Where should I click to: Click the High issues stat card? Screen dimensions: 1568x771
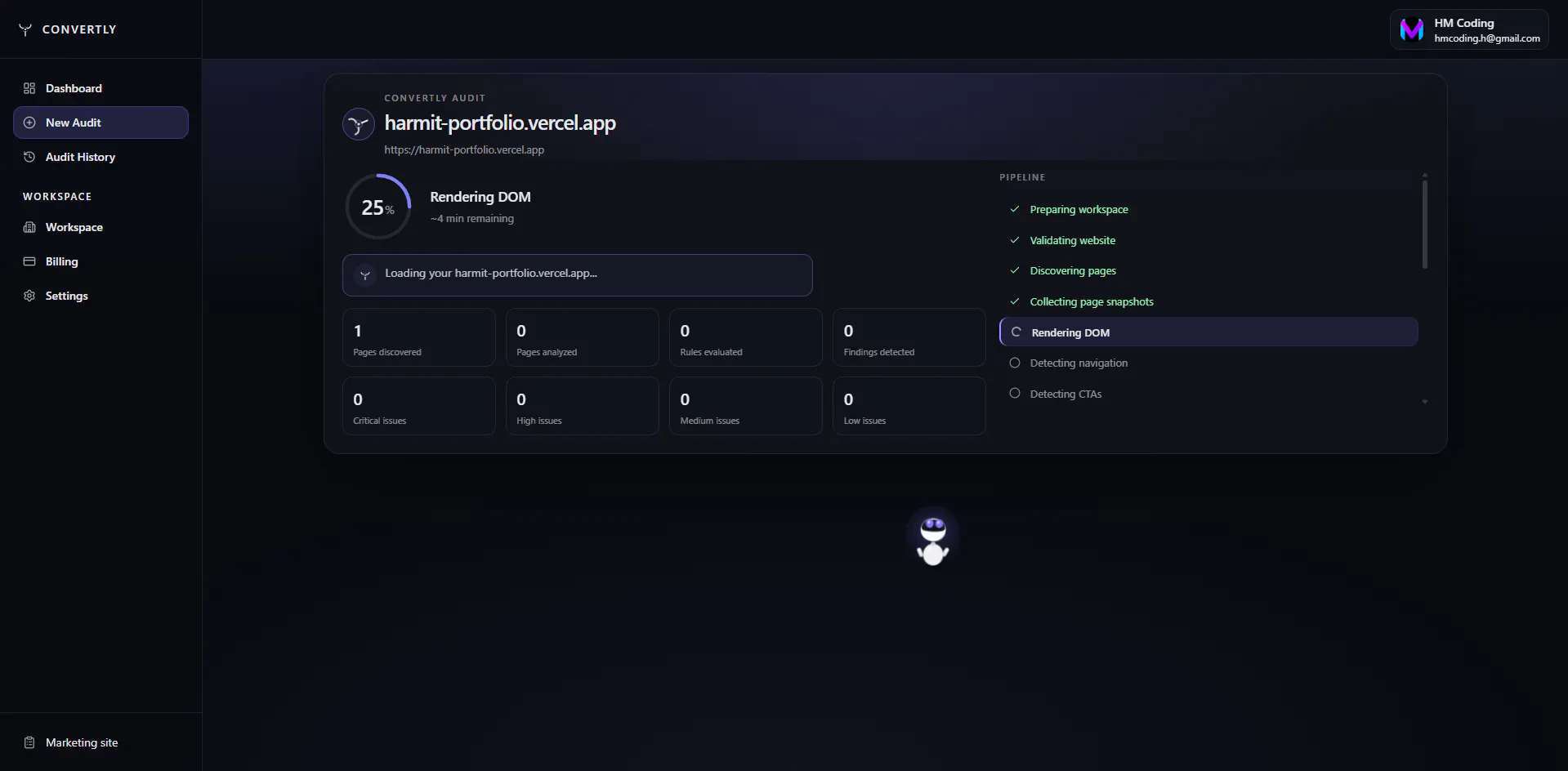(x=583, y=406)
